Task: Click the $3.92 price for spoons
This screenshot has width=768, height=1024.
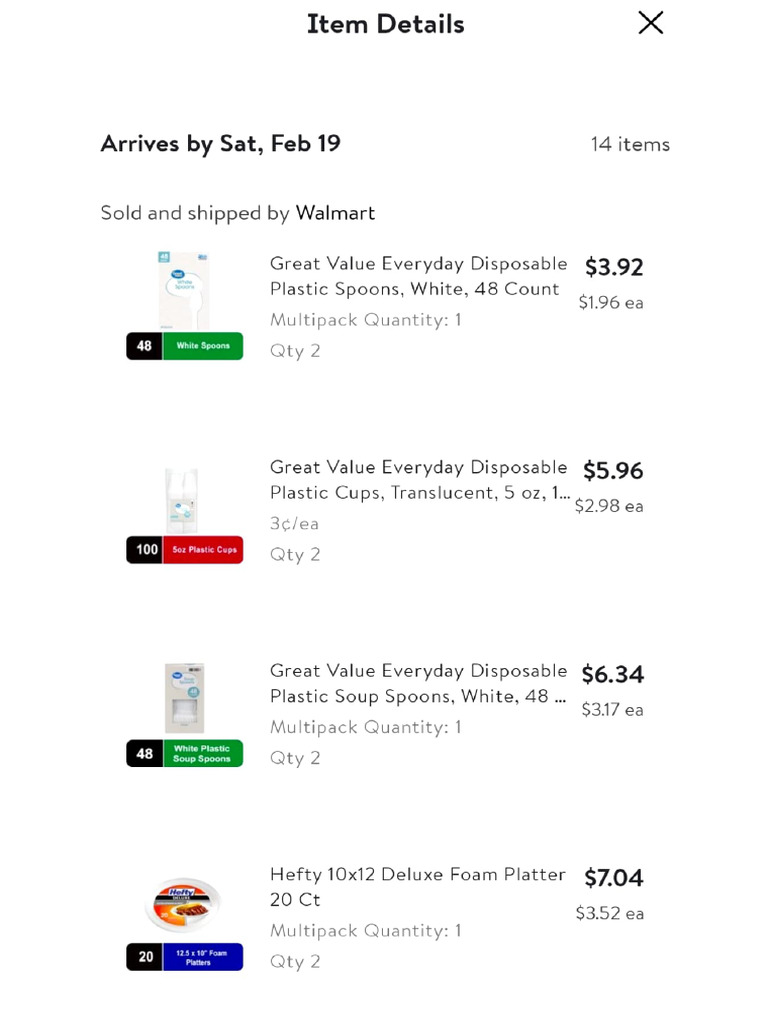Action: (614, 267)
